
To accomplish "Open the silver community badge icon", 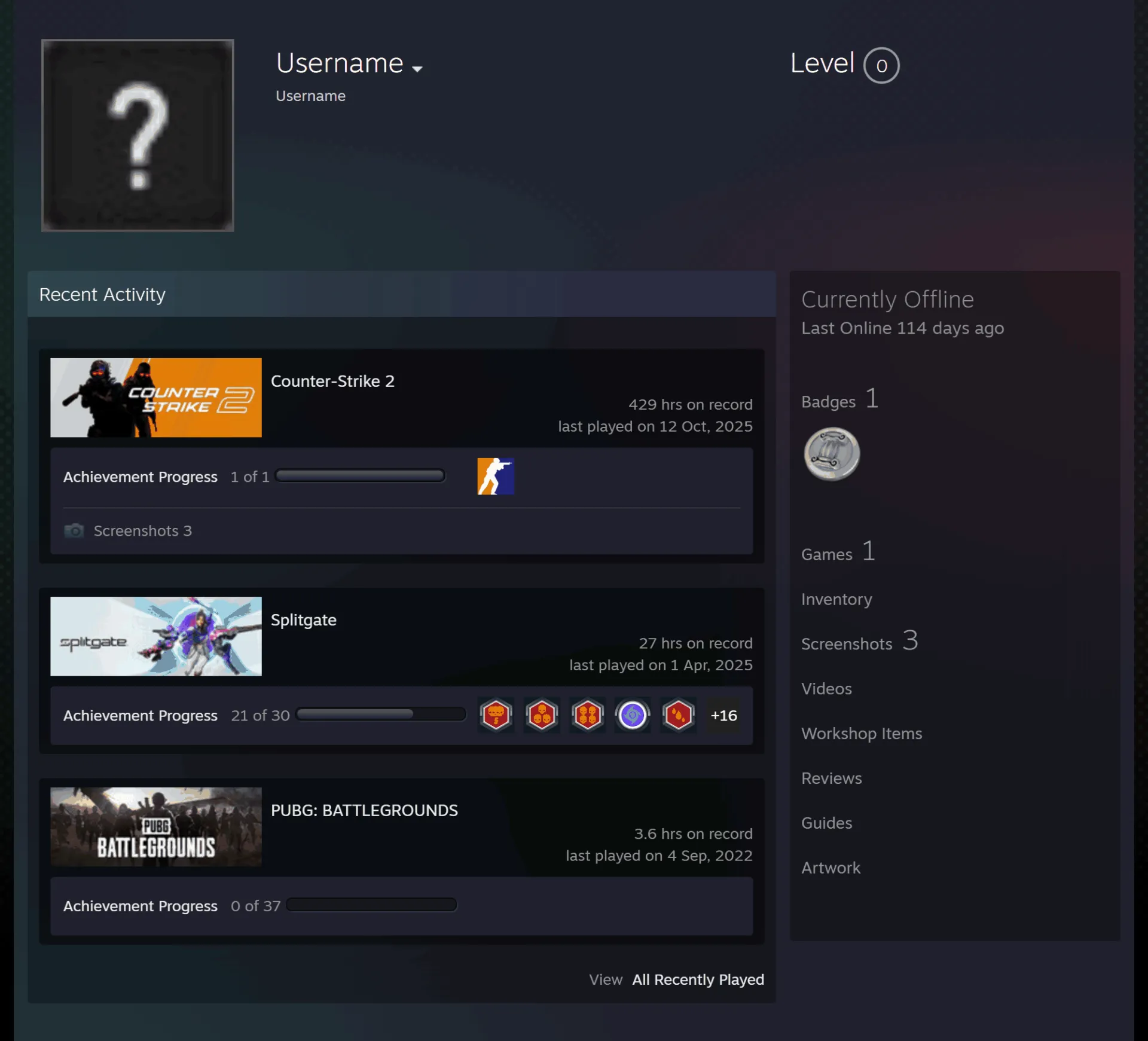I will (x=832, y=454).
